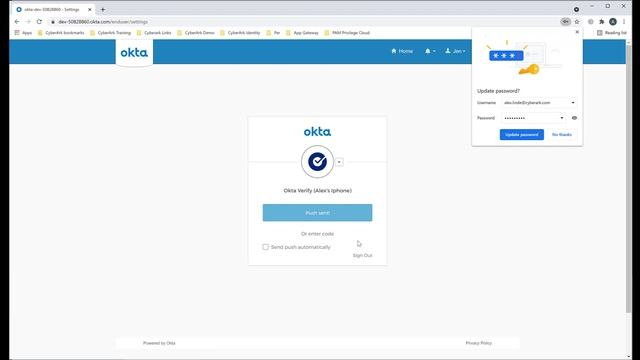Click the circular icon above the profile row
This screenshot has width=640, height=360.
click(576, 9)
